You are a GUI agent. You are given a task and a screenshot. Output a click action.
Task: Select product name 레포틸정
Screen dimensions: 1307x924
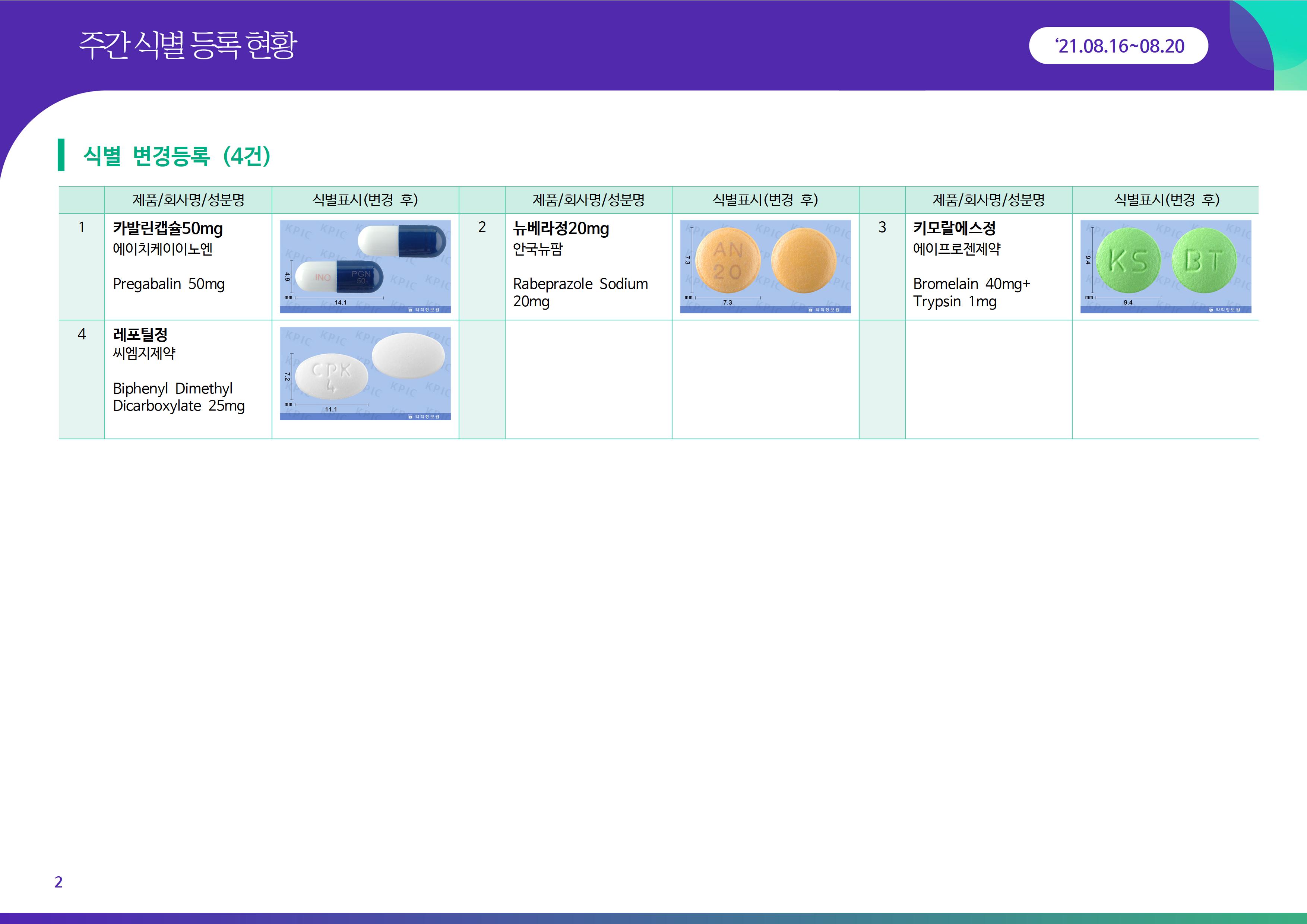pyautogui.click(x=140, y=335)
